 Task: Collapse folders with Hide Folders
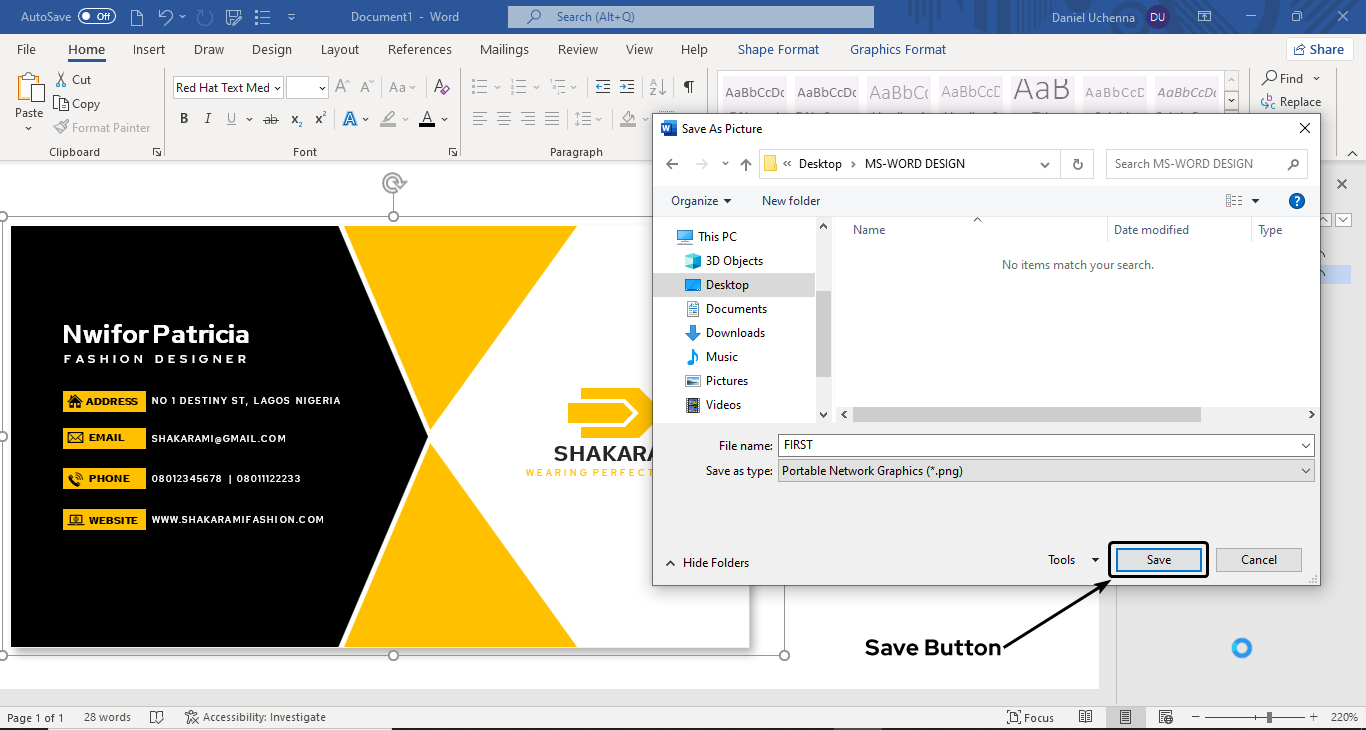(707, 563)
